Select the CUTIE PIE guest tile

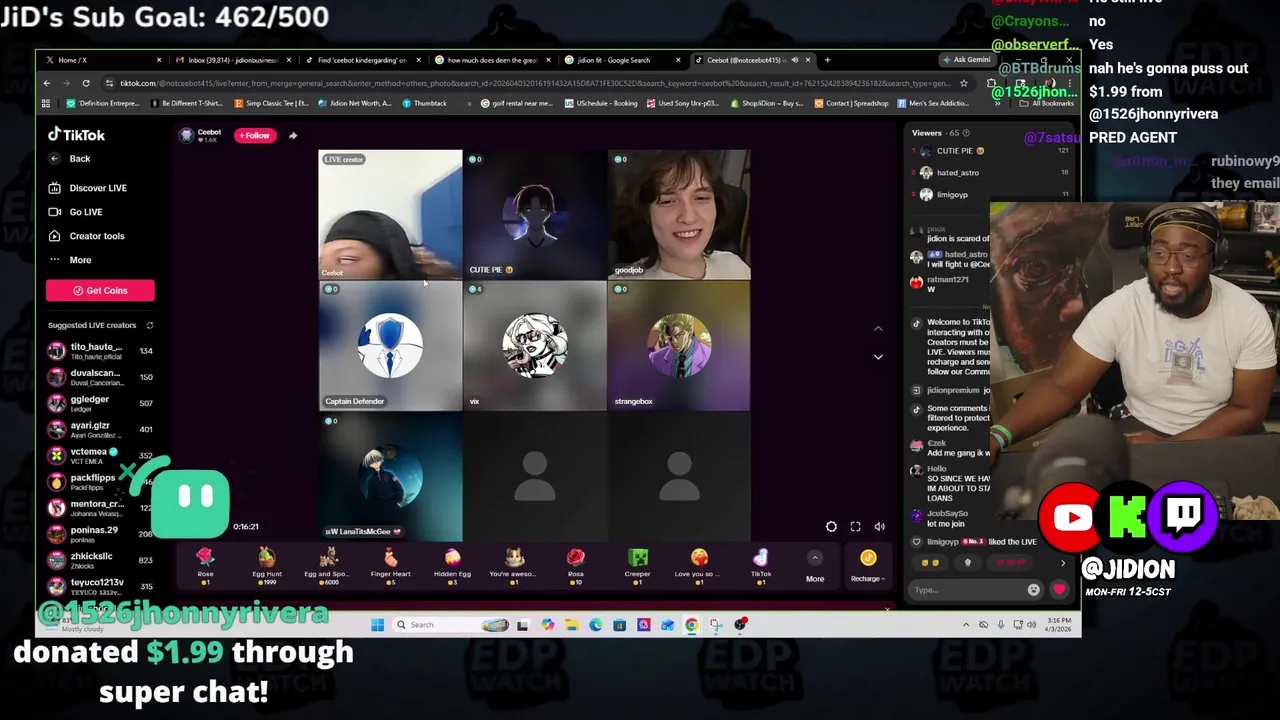(x=534, y=214)
